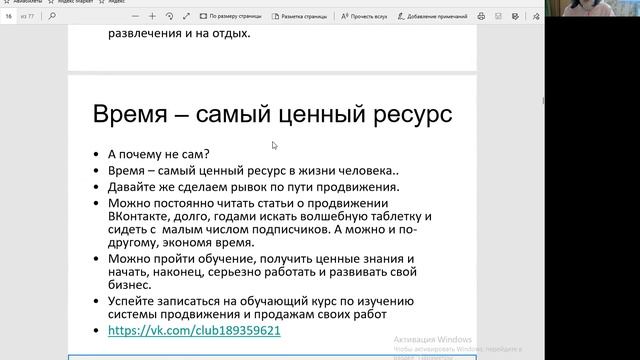Click the text 'развлечения и на отдых.'

coord(179,33)
